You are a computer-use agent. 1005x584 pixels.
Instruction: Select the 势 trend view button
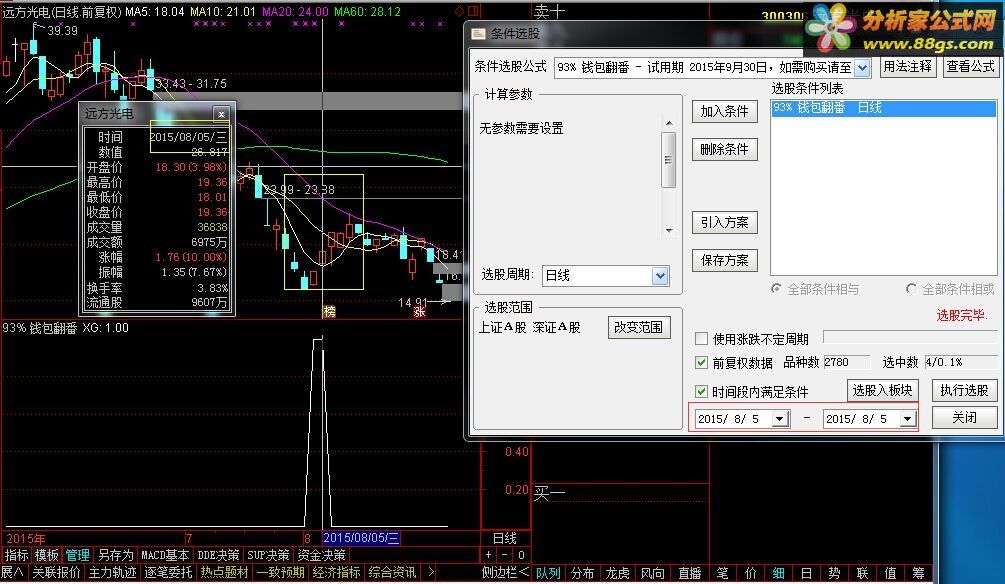834,573
